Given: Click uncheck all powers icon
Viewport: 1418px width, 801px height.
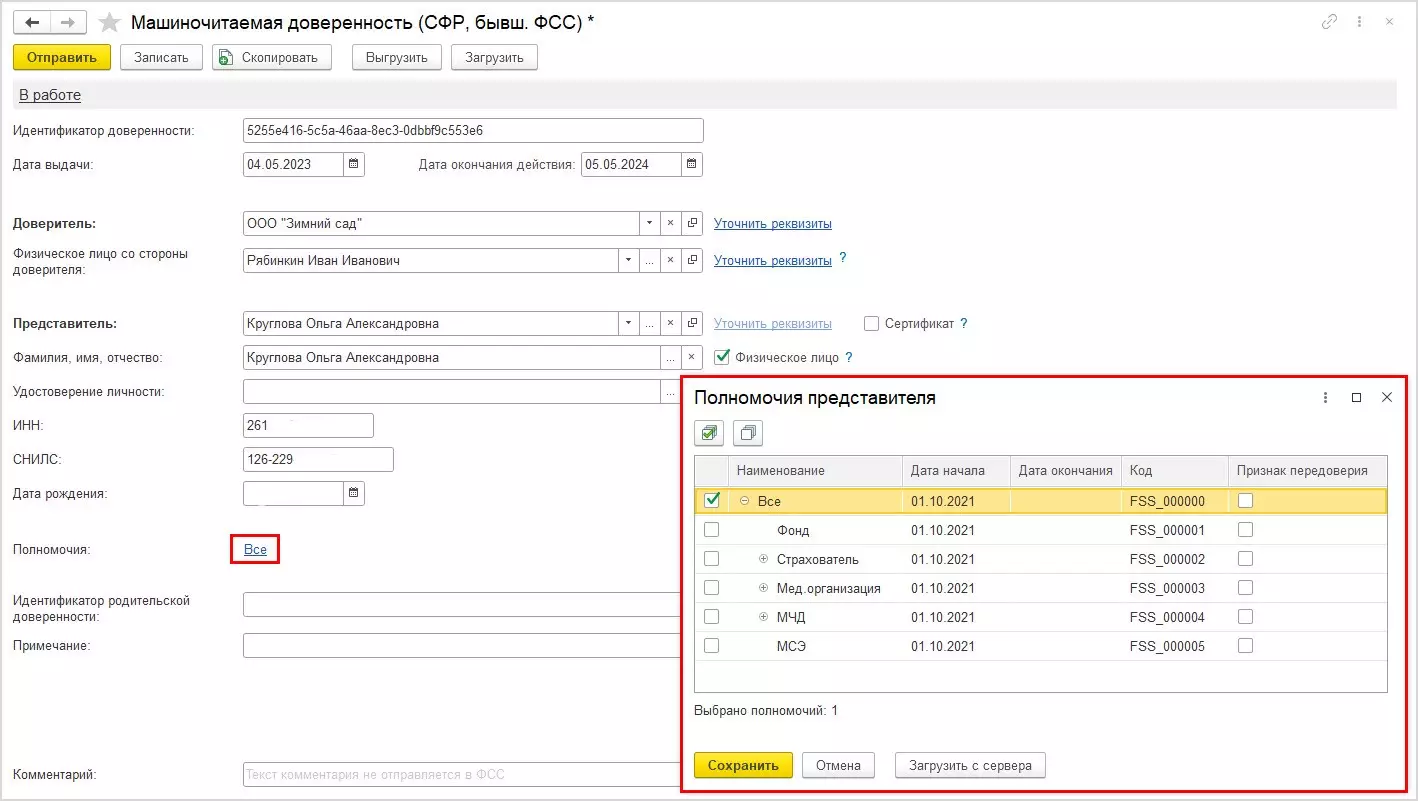Looking at the screenshot, I should [748, 433].
